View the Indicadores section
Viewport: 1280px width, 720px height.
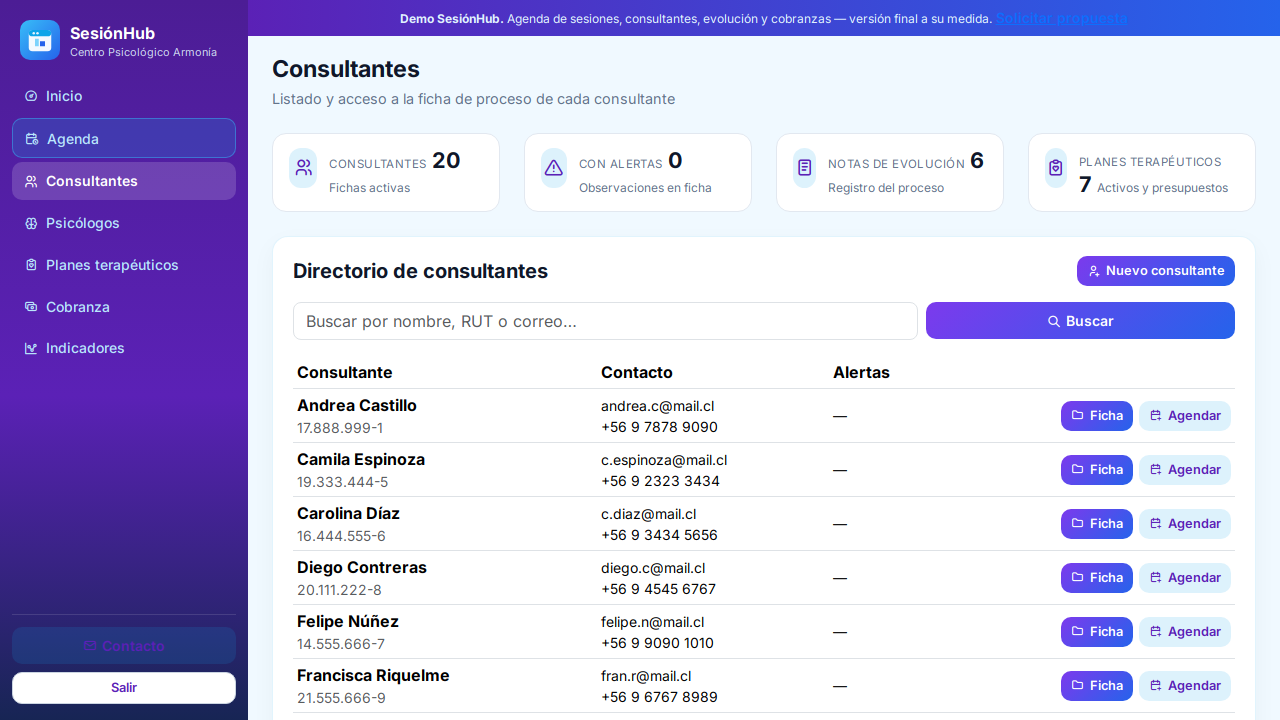tap(124, 348)
